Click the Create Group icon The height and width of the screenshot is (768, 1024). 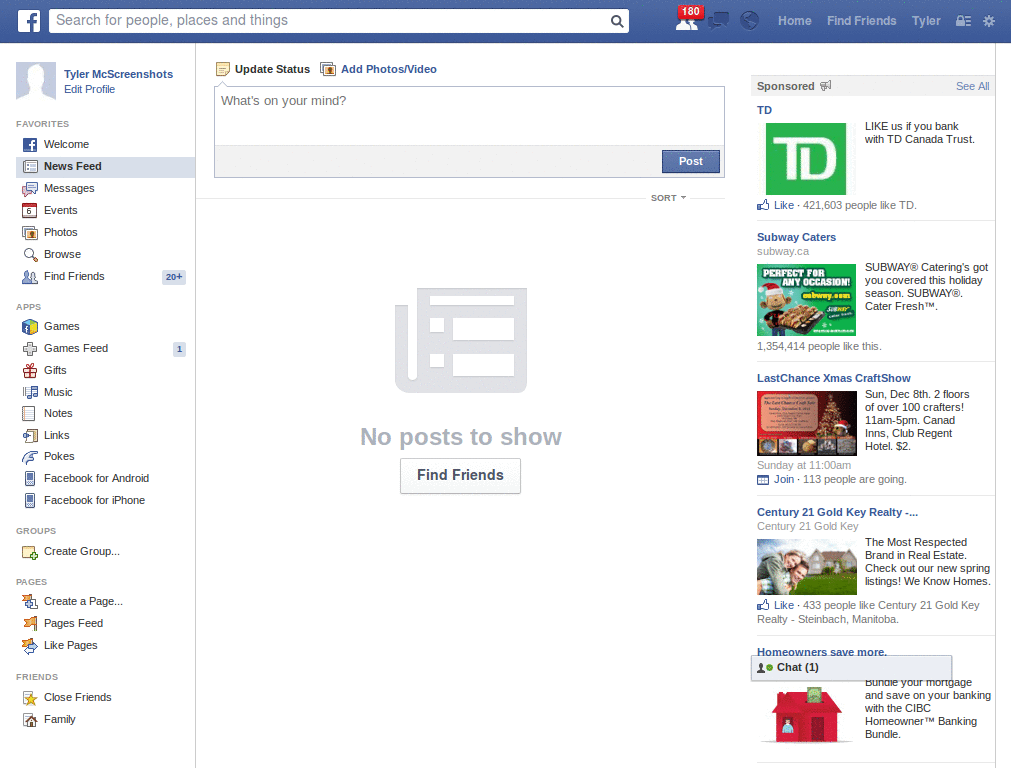click(30, 552)
